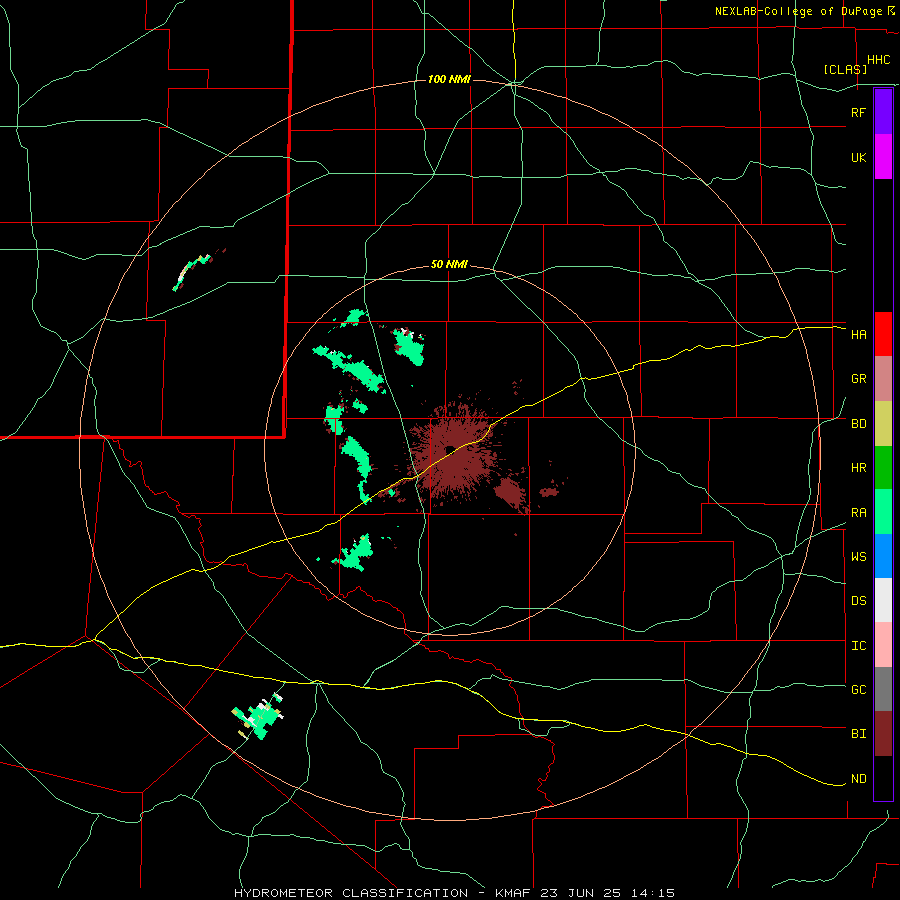Click the GR legend label
This screenshot has height=900, width=900.
[858, 379]
